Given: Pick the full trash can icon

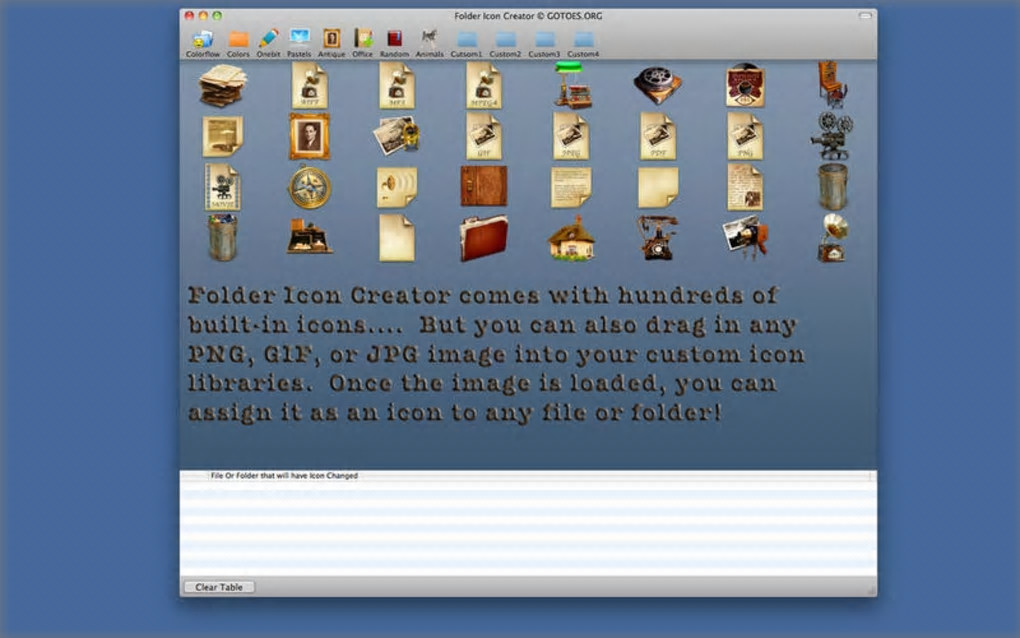Looking at the screenshot, I should click(222, 238).
